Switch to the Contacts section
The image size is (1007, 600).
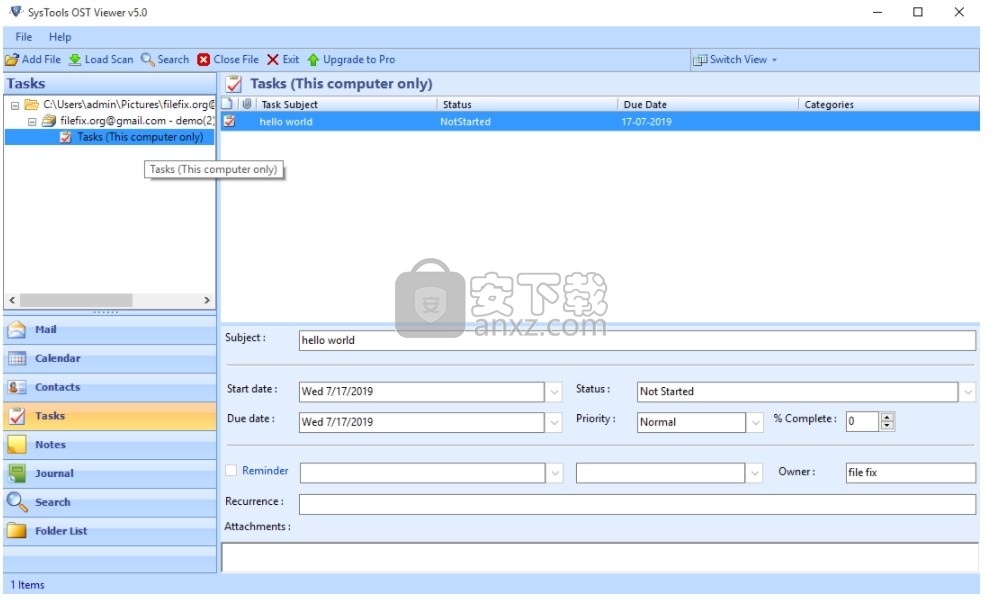110,387
